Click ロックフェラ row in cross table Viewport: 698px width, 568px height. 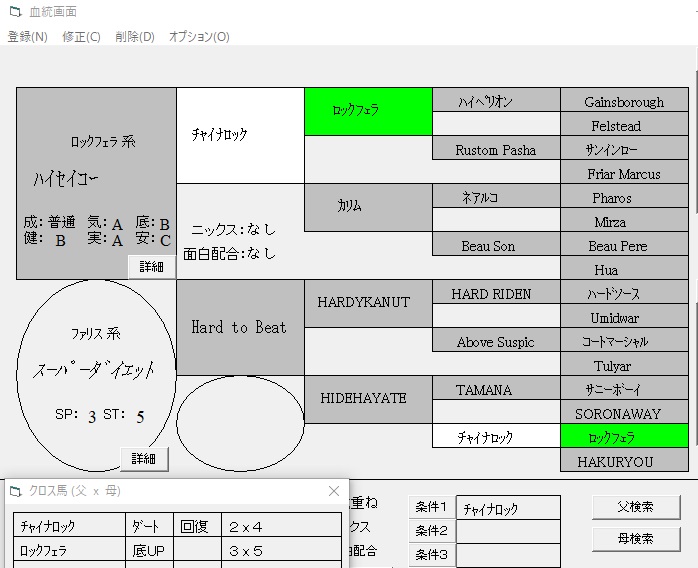tap(178, 549)
